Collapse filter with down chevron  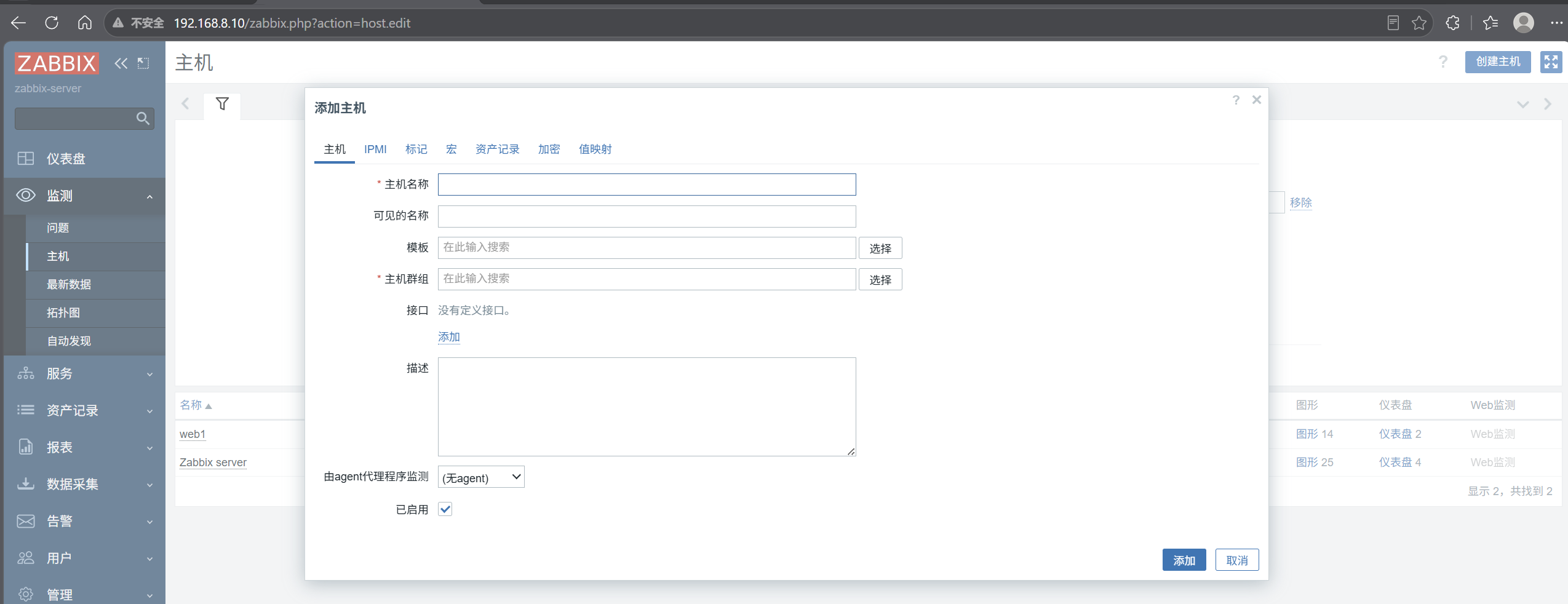(1523, 105)
